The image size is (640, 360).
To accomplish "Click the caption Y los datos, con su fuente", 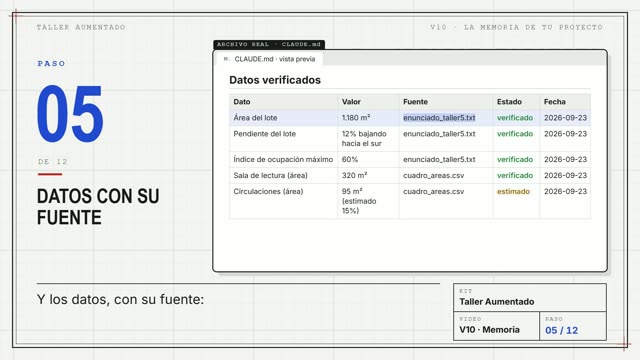I will pos(120,299).
